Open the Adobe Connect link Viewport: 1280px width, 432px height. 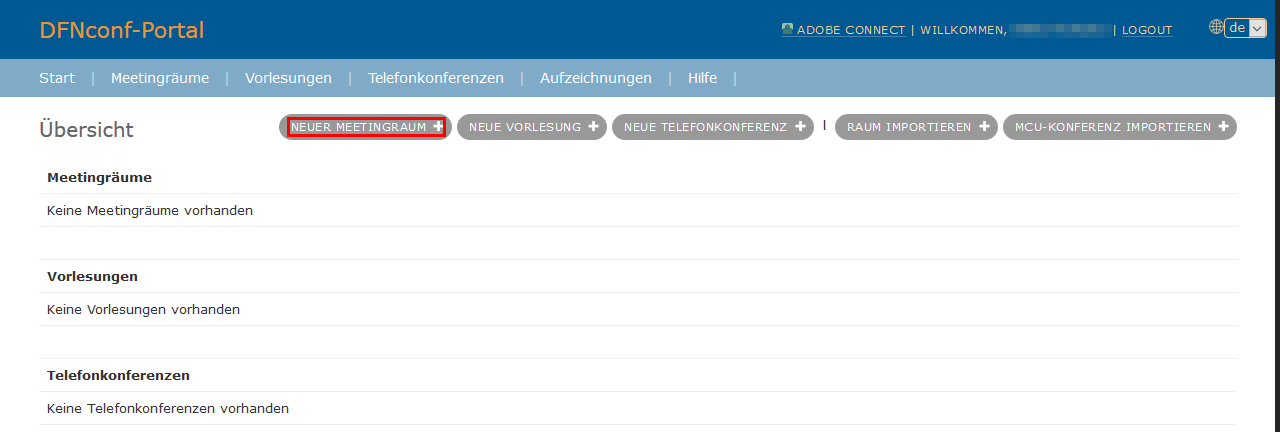(850, 31)
